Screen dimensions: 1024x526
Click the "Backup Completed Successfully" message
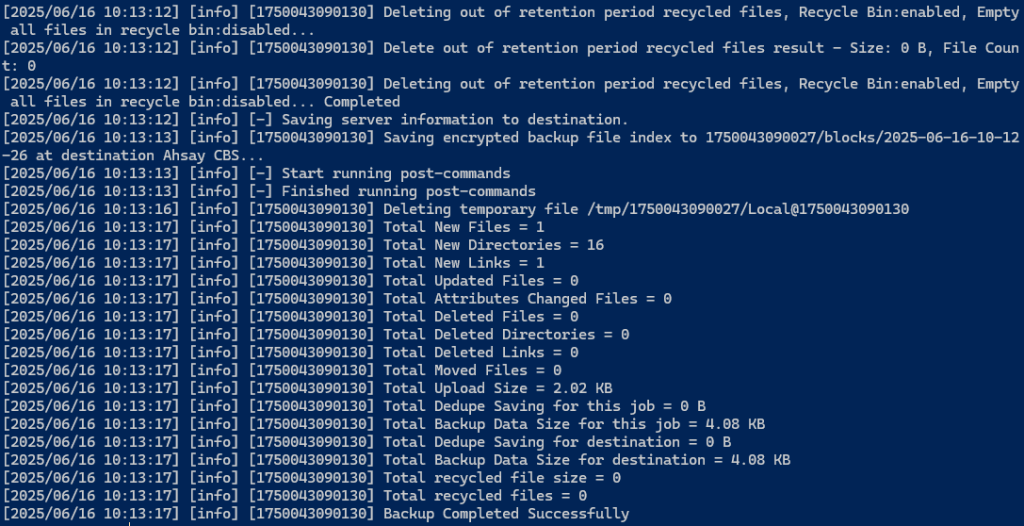pyautogui.click(x=506, y=514)
